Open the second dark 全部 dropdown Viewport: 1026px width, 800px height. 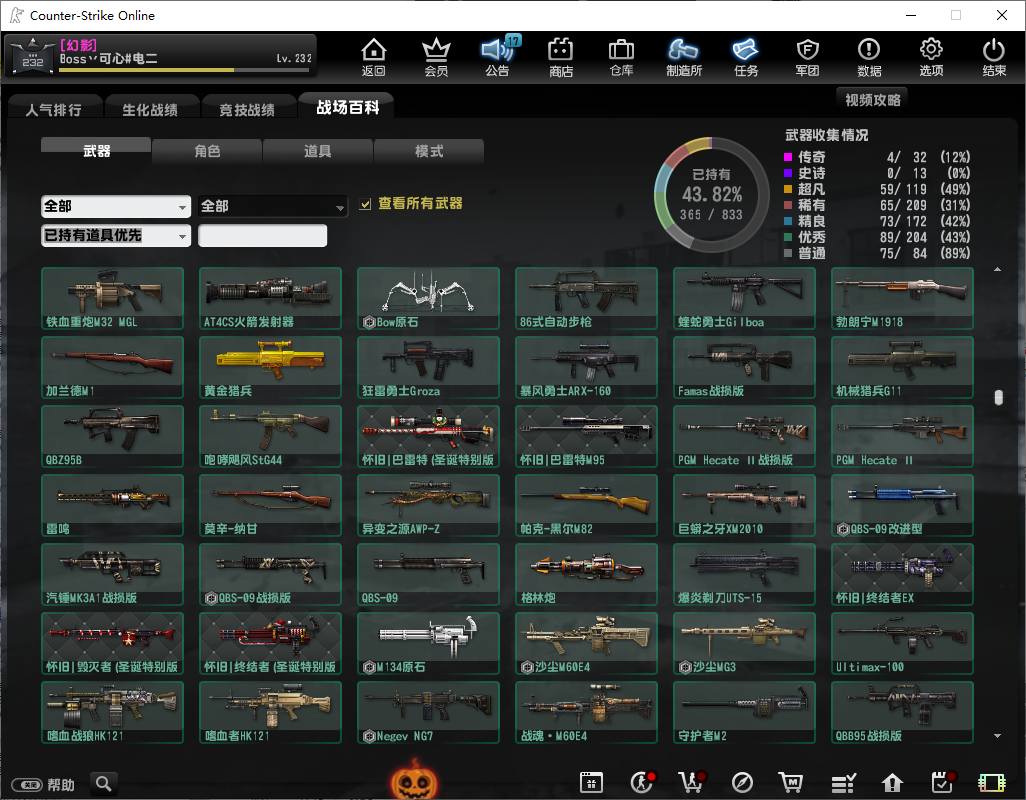pos(272,207)
